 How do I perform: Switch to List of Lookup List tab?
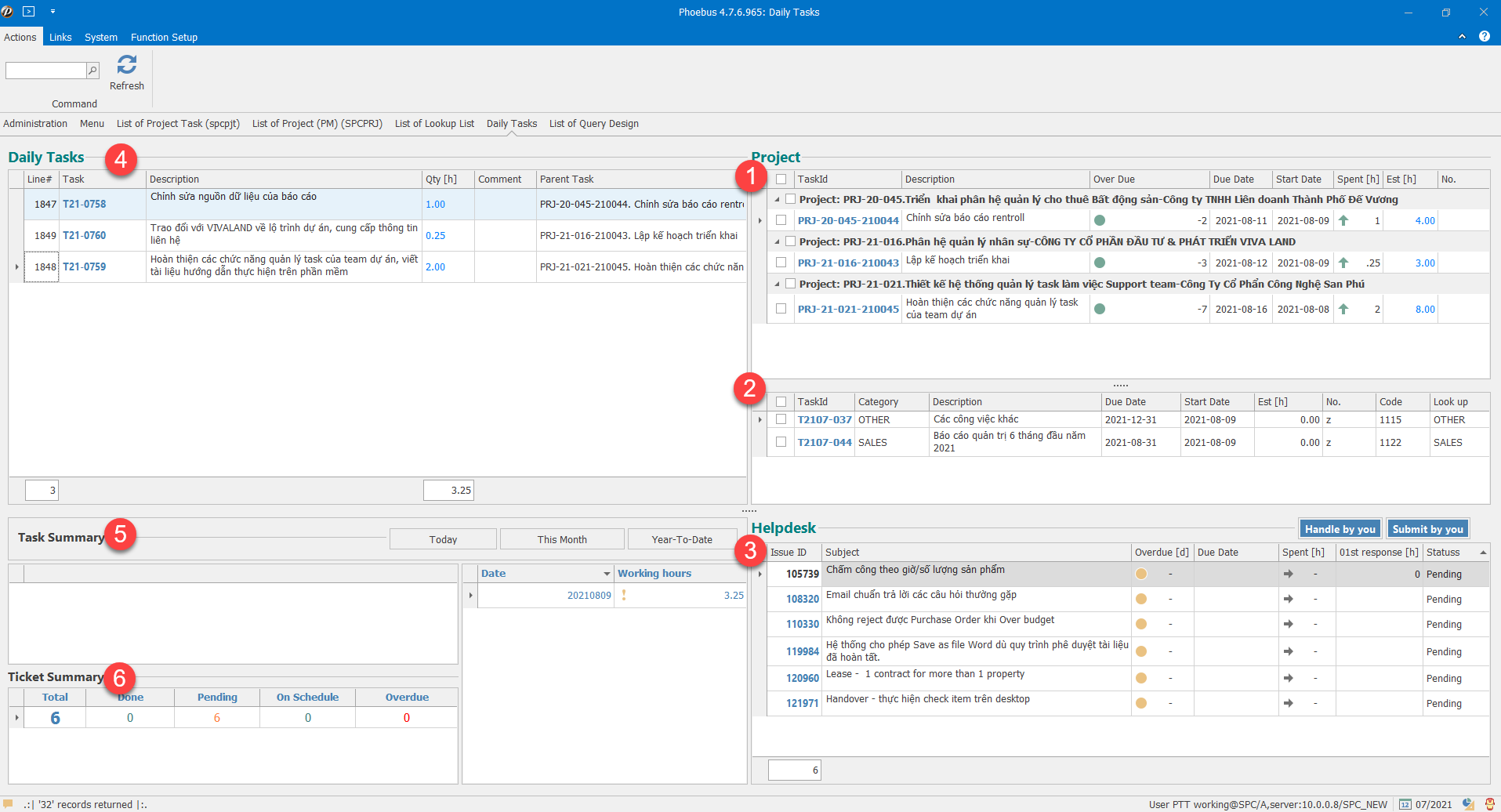(434, 124)
